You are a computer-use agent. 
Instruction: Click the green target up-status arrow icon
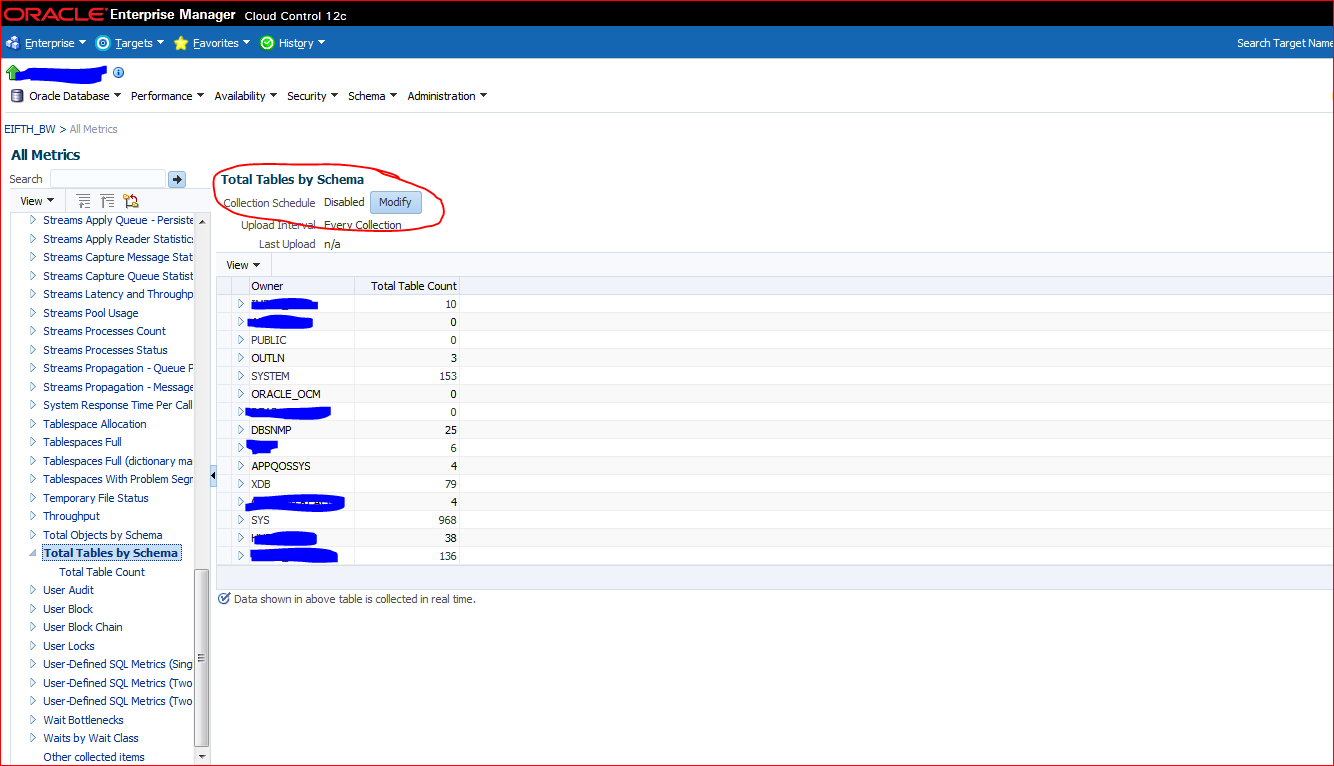coord(13,72)
